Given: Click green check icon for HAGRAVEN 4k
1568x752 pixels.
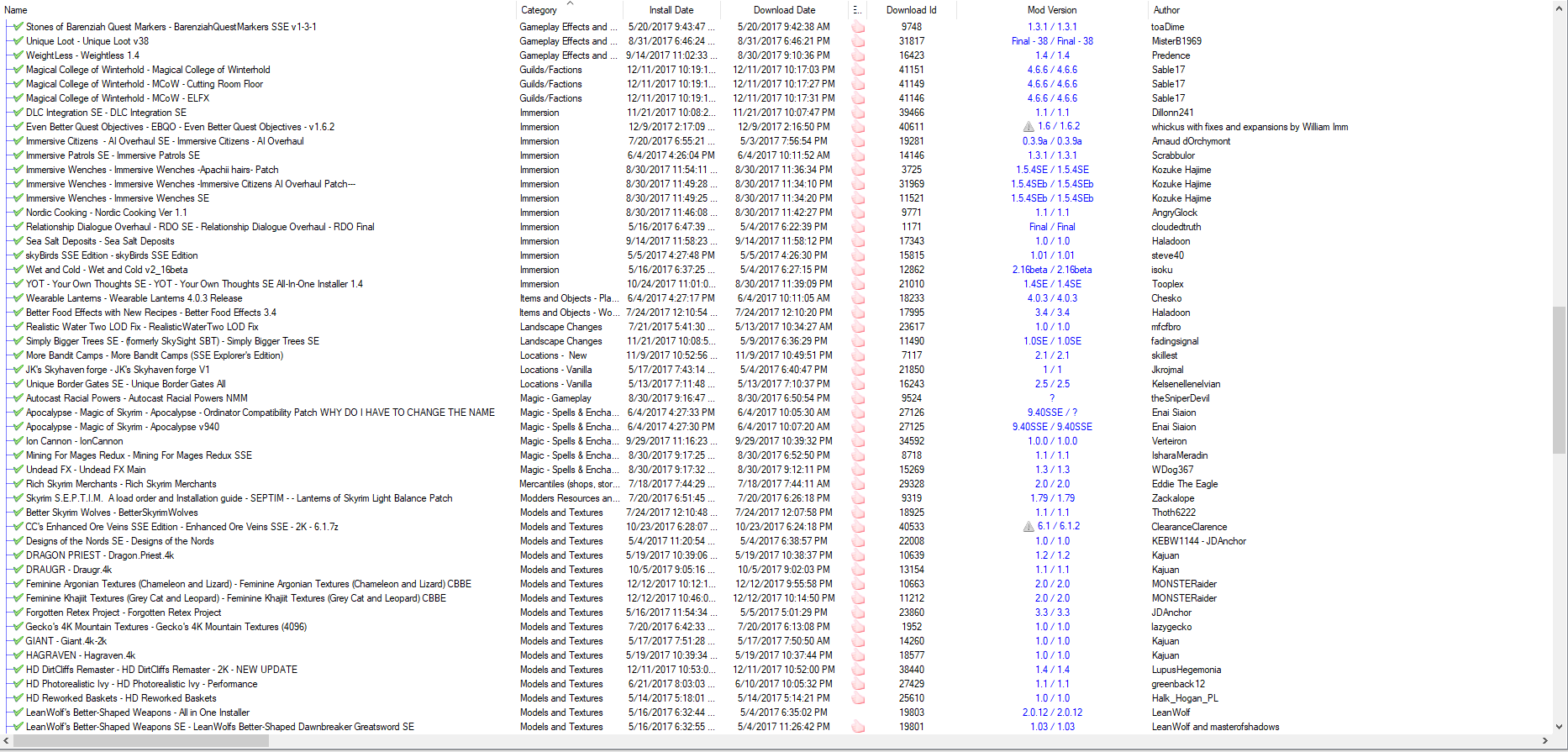Looking at the screenshot, I should [x=18, y=655].
